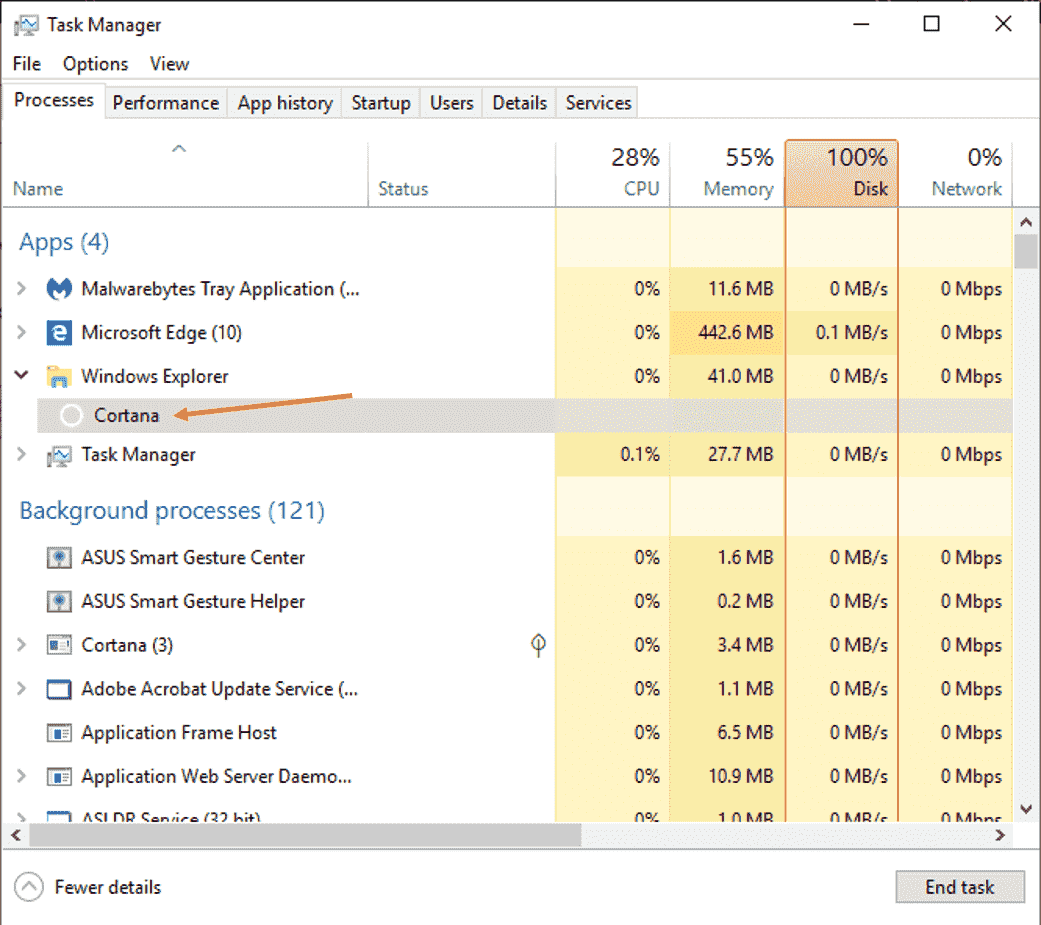Click the Adobe Acrobat Update Service icon
The width and height of the screenshot is (1041, 925).
click(59, 689)
